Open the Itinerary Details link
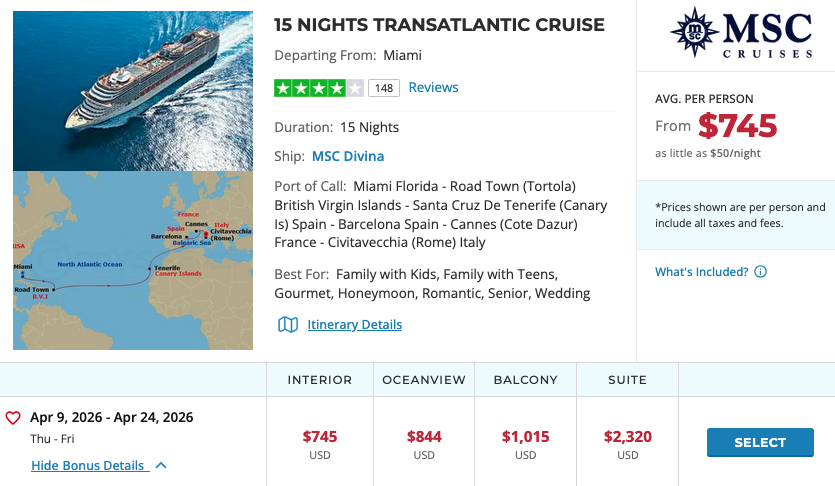This screenshot has height=486, width=835. 354,325
